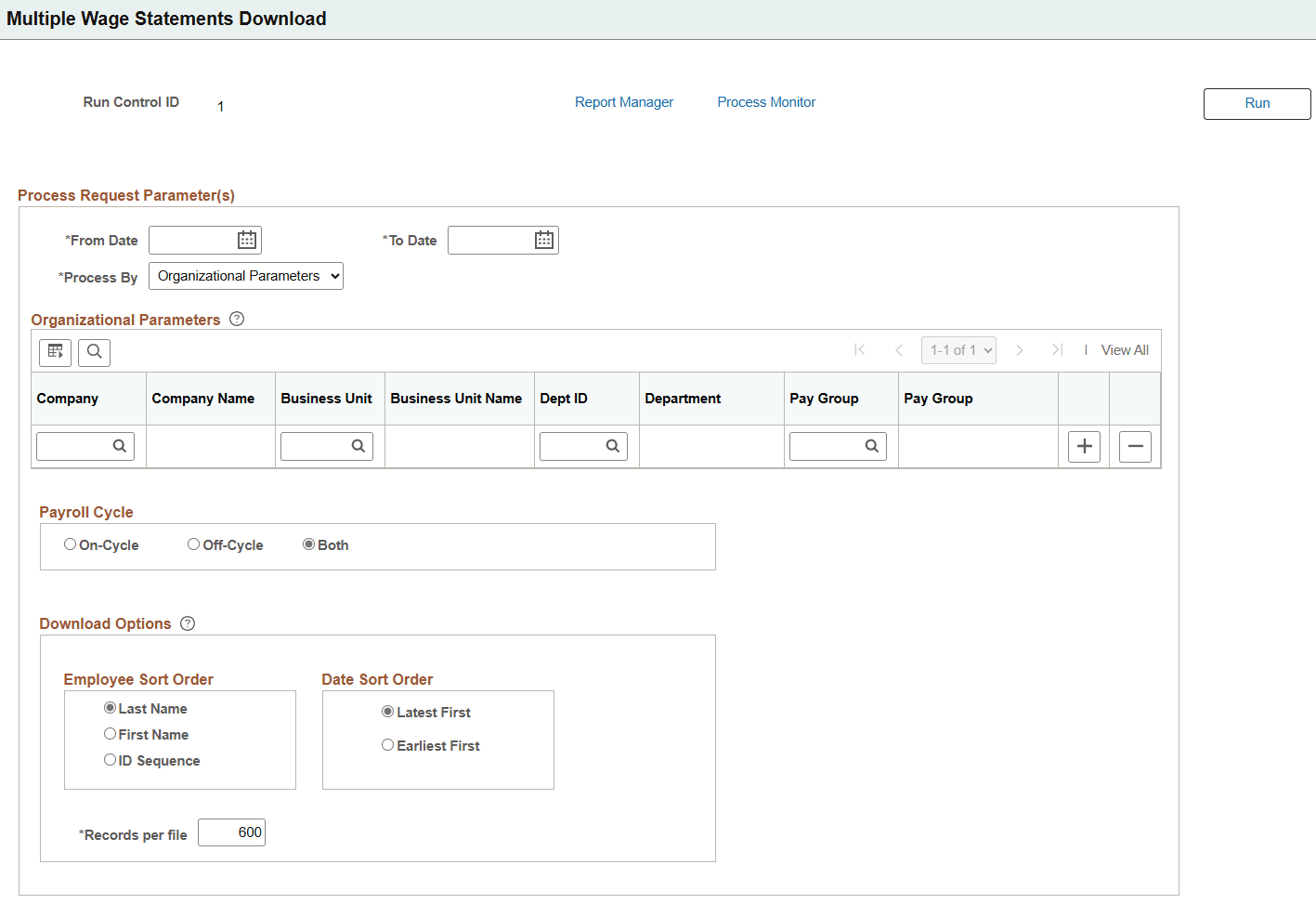Open the Pay Group lookup magnifier

(873, 446)
